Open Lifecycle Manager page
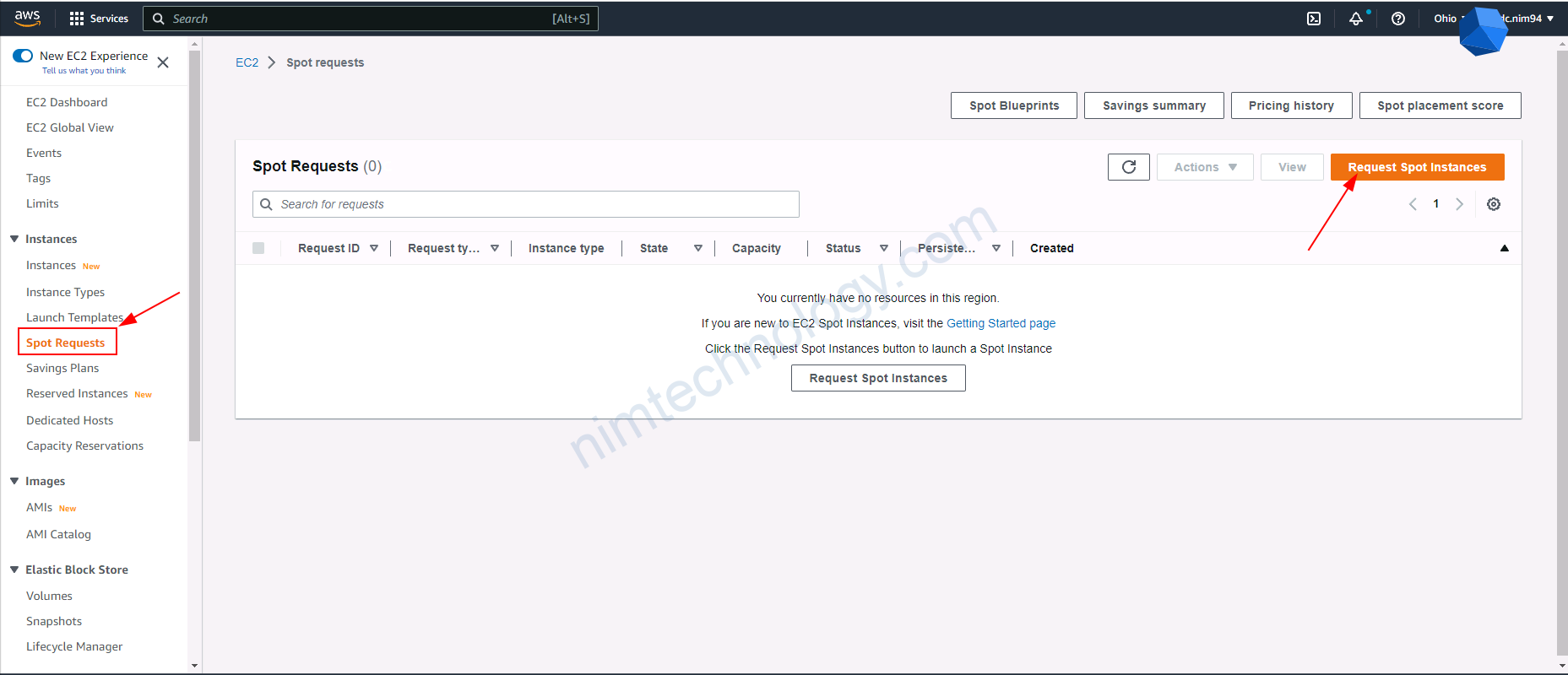Viewport: 1568px width, 675px height. coord(74,646)
